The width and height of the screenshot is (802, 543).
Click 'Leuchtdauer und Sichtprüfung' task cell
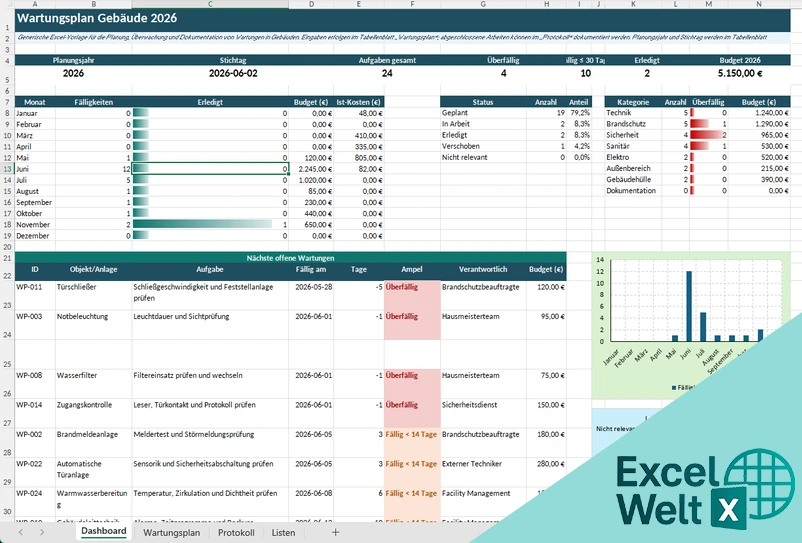pos(210,325)
